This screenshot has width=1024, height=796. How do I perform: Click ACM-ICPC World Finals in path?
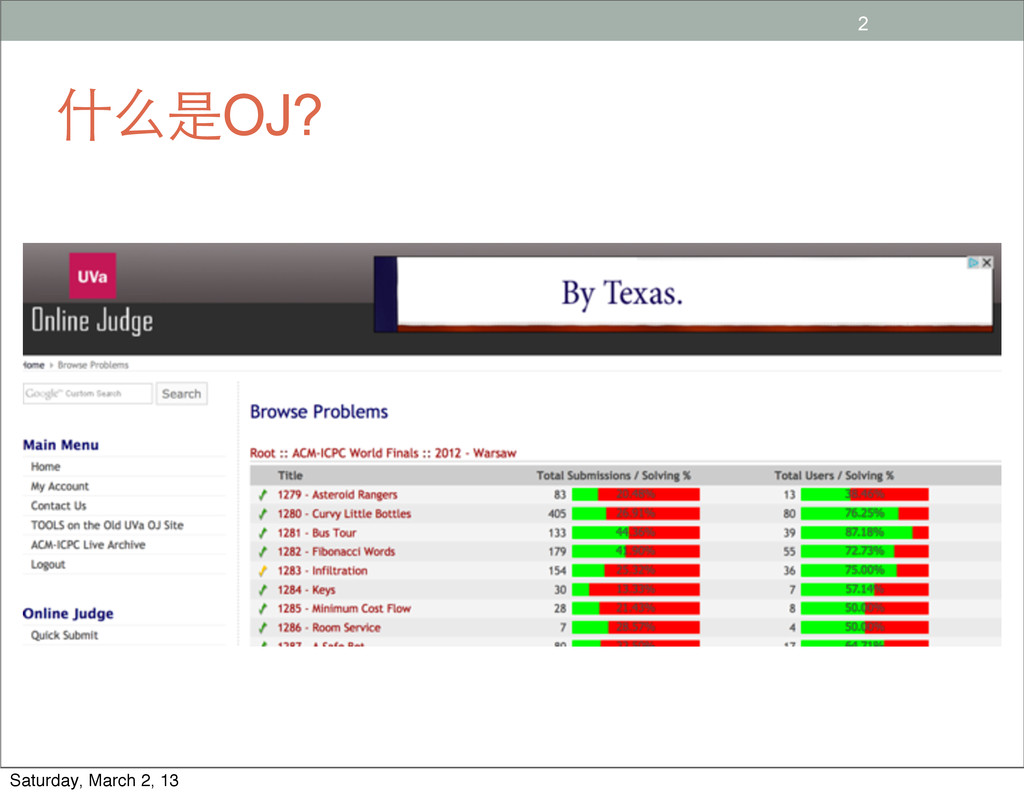(x=355, y=453)
